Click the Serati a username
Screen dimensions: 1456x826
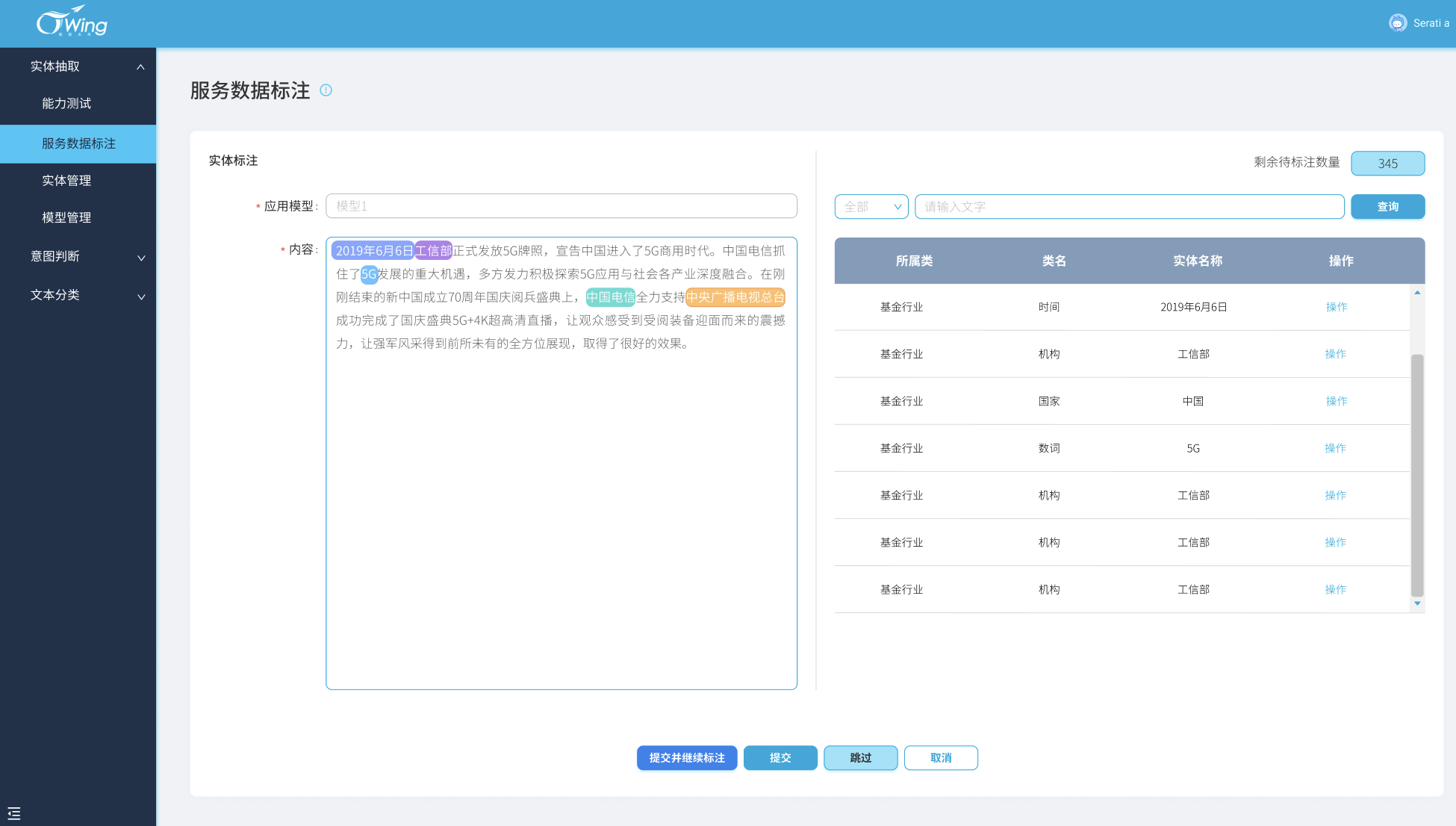coord(1431,23)
